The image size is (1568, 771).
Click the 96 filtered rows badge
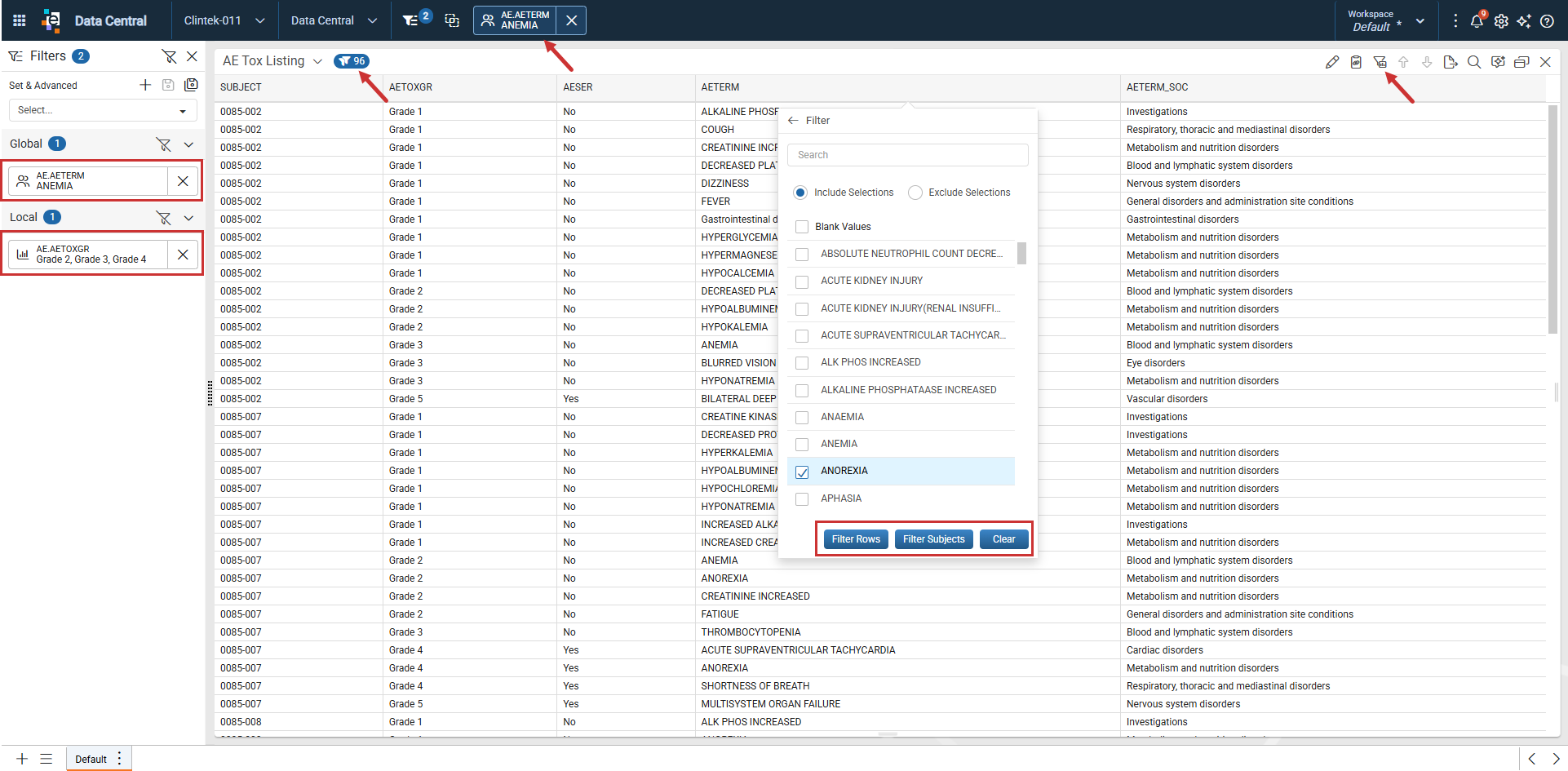click(x=352, y=61)
